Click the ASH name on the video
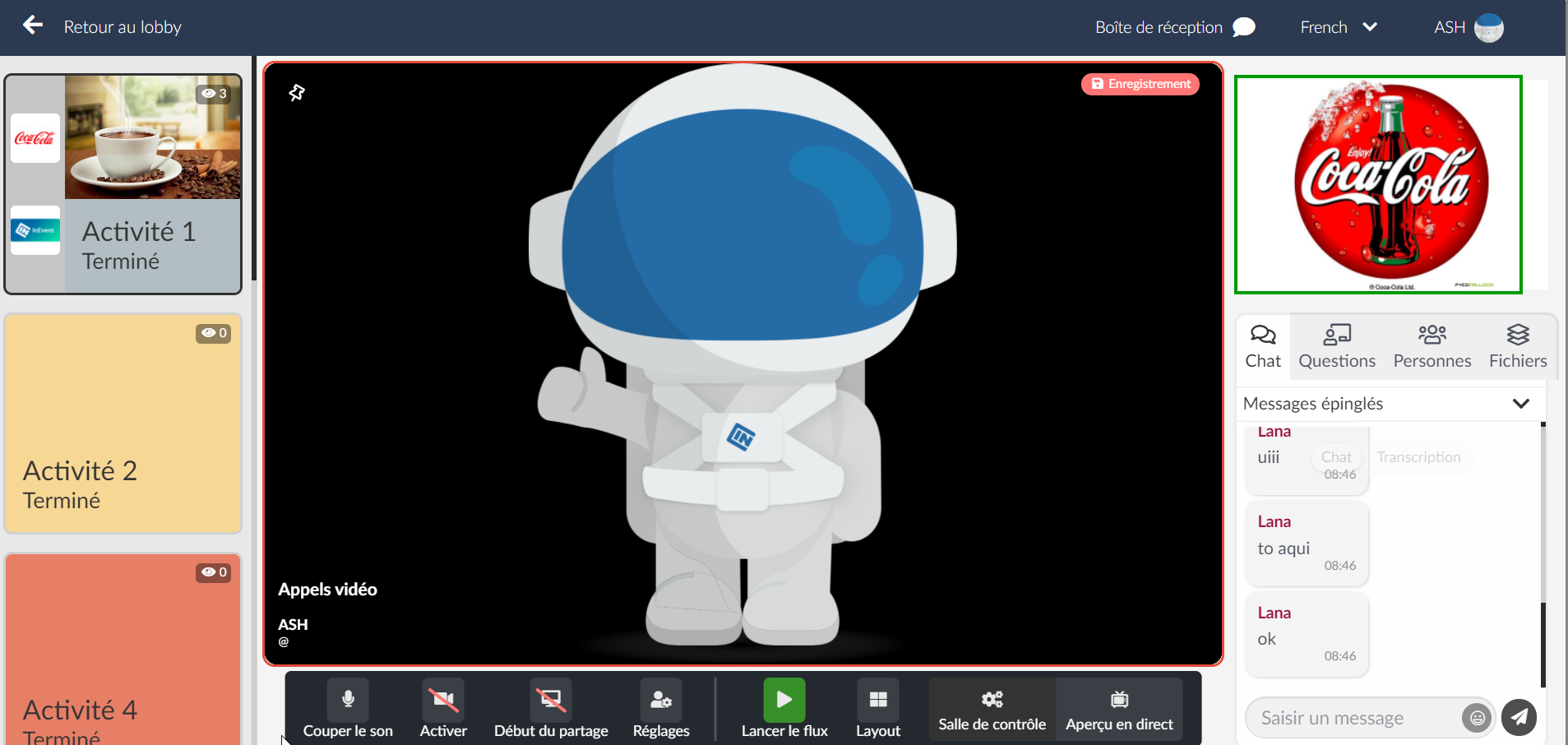The width and height of the screenshot is (1568, 745). pyautogui.click(x=293, y=625)
